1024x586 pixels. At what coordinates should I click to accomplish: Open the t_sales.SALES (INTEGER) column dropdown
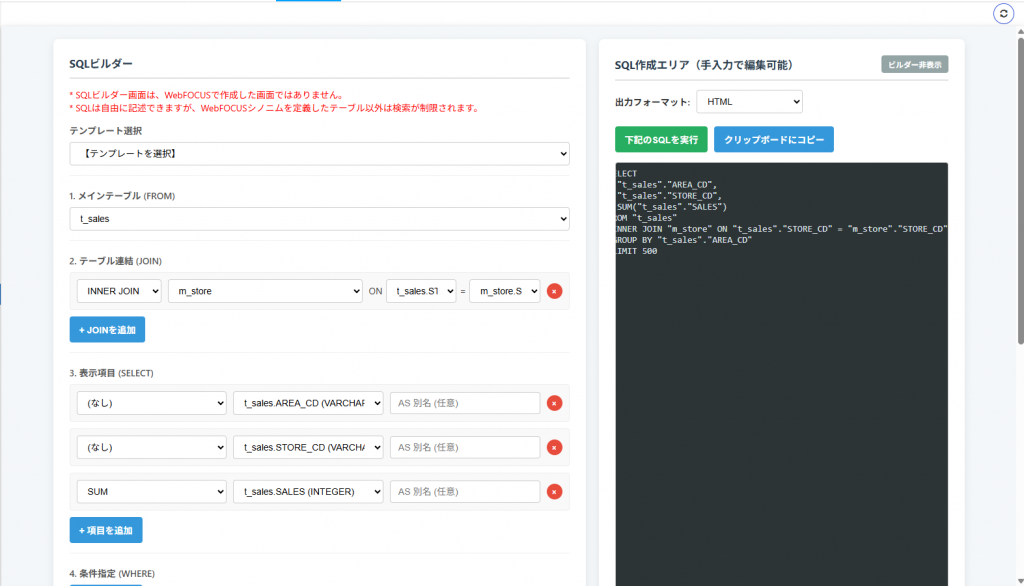308,492
